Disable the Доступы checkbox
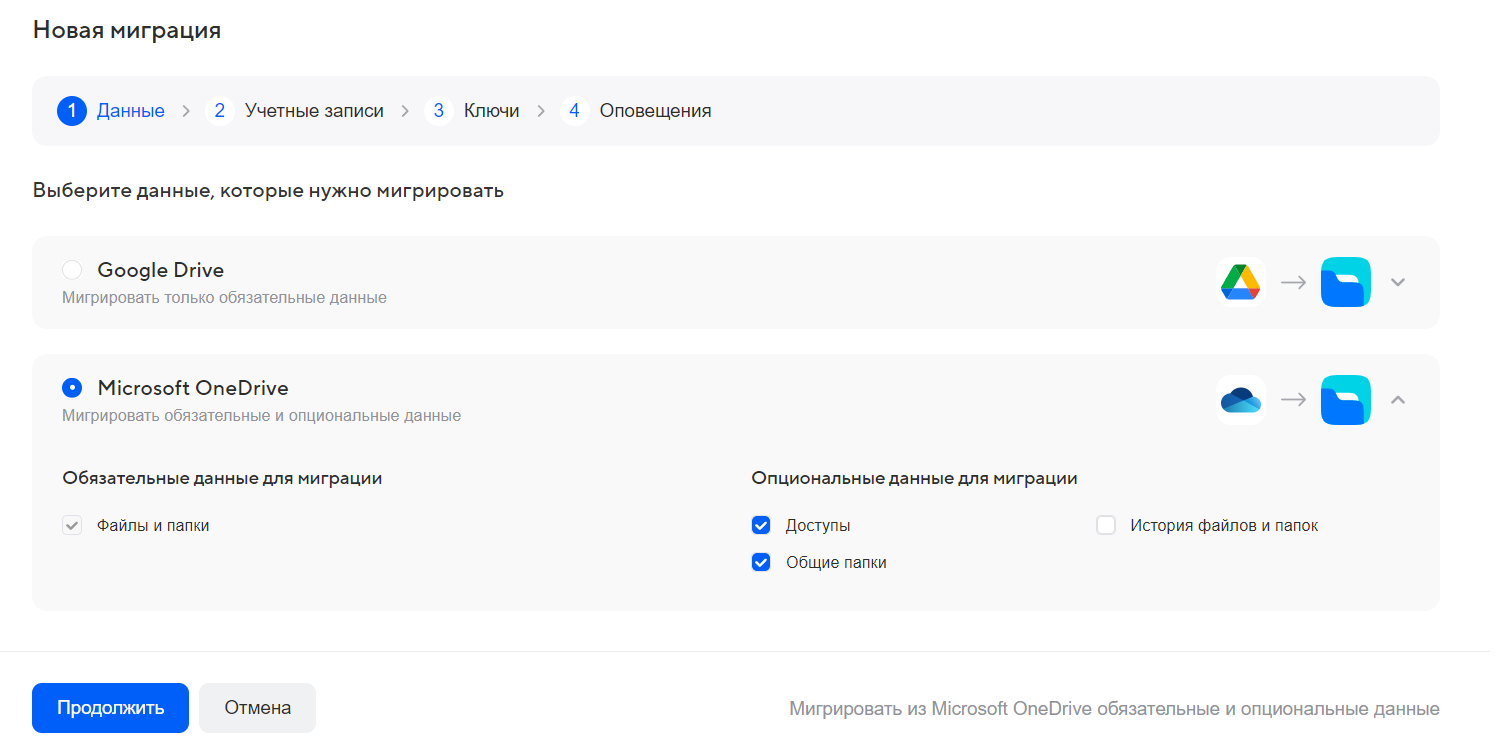 pyautogui.click(x=761, y=524)
